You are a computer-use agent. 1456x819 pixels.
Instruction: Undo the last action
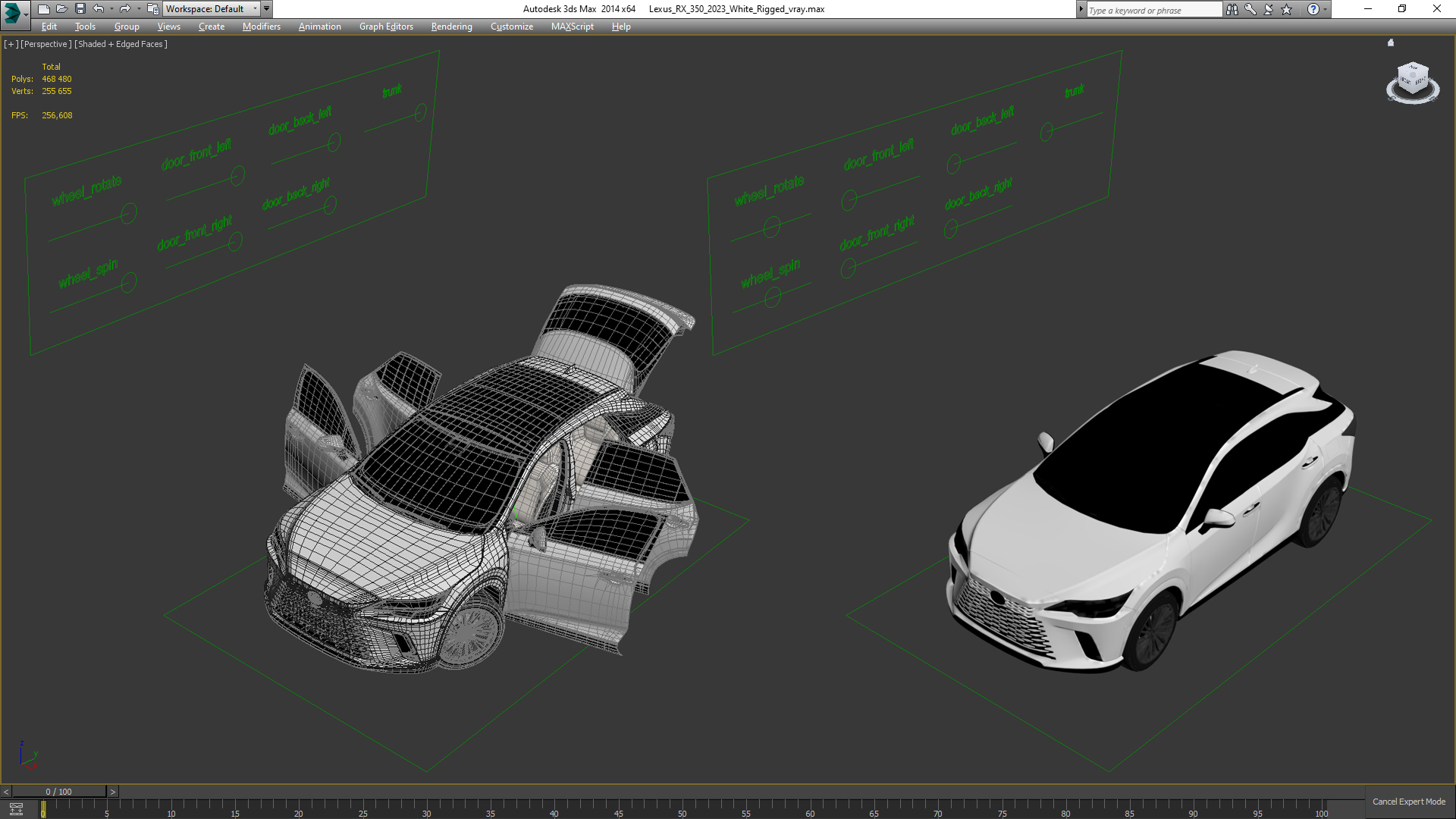(98, 9)
